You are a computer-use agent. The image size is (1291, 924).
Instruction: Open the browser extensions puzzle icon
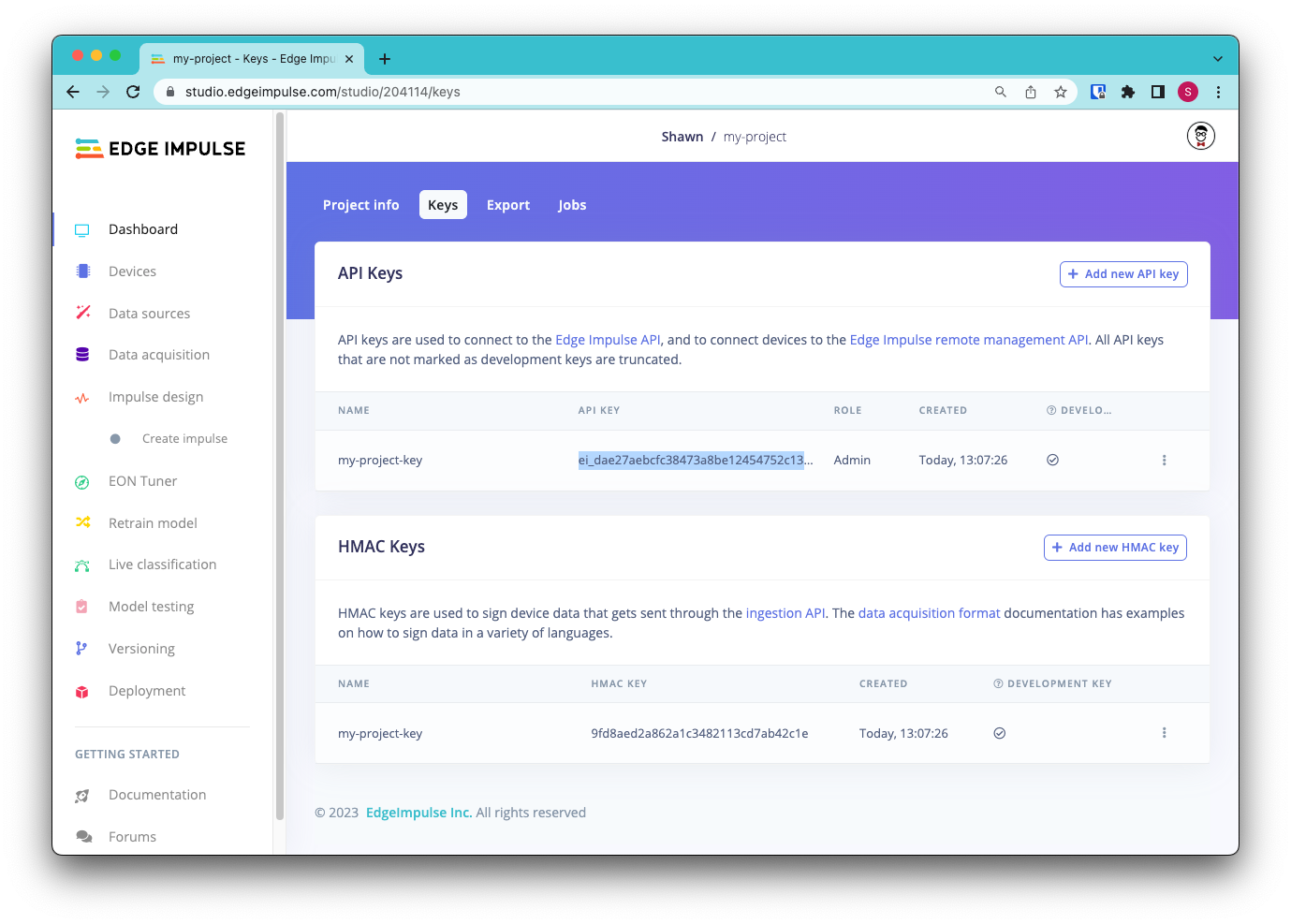[1128, 92]
